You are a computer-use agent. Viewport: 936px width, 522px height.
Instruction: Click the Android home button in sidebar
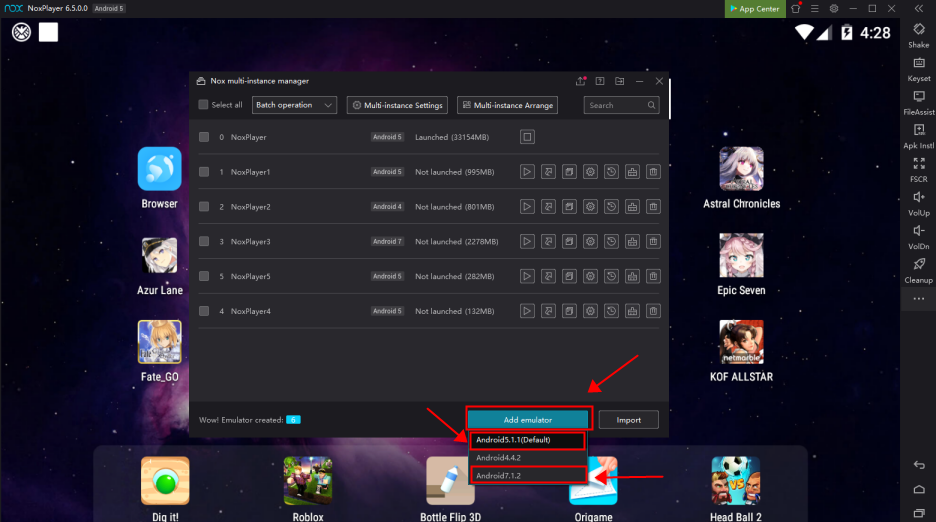(x=919, y=489)
